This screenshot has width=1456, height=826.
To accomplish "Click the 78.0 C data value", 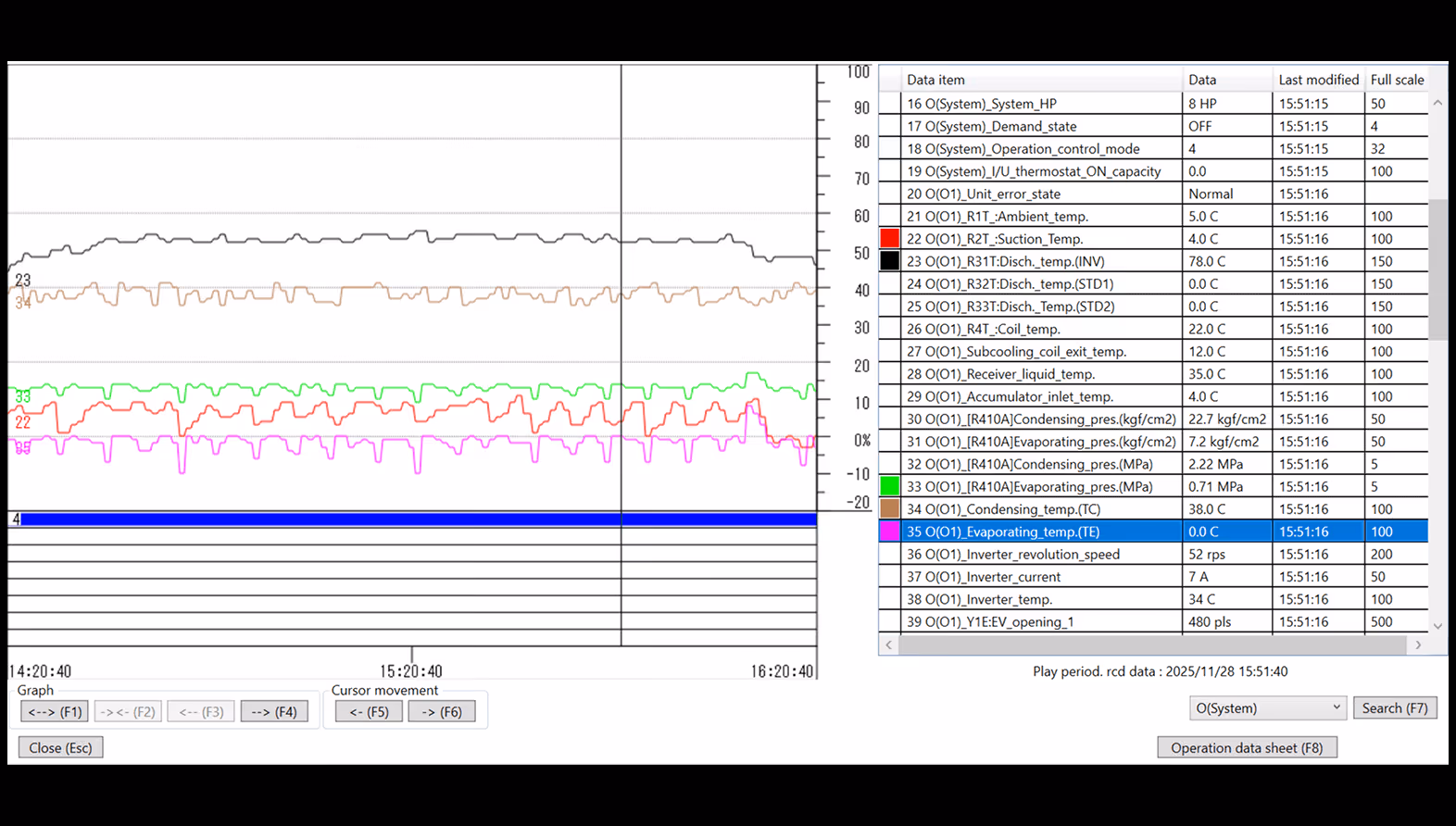I will (x=1207, y=261).
